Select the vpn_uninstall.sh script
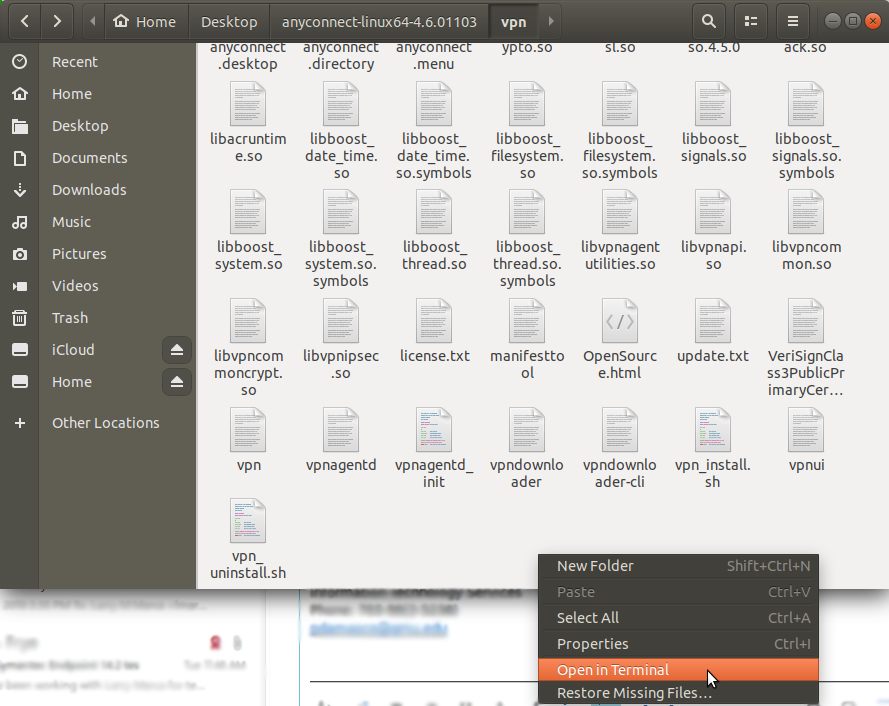889x706 pixels. [248, 539]
